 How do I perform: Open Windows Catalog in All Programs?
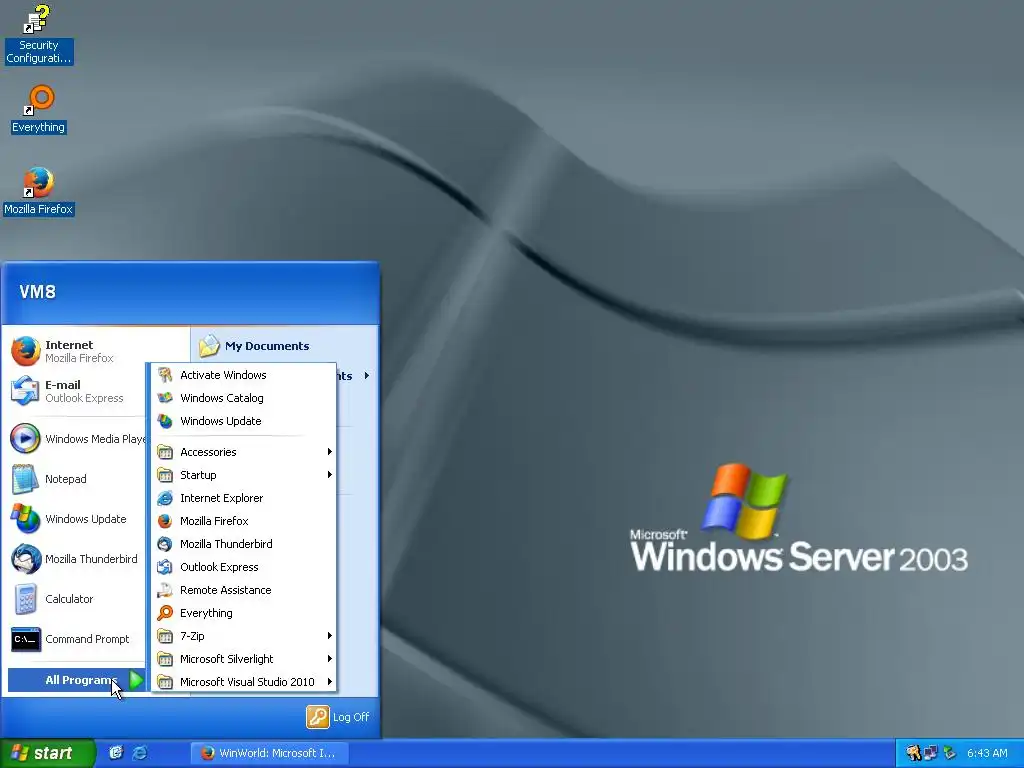(244, 398)
